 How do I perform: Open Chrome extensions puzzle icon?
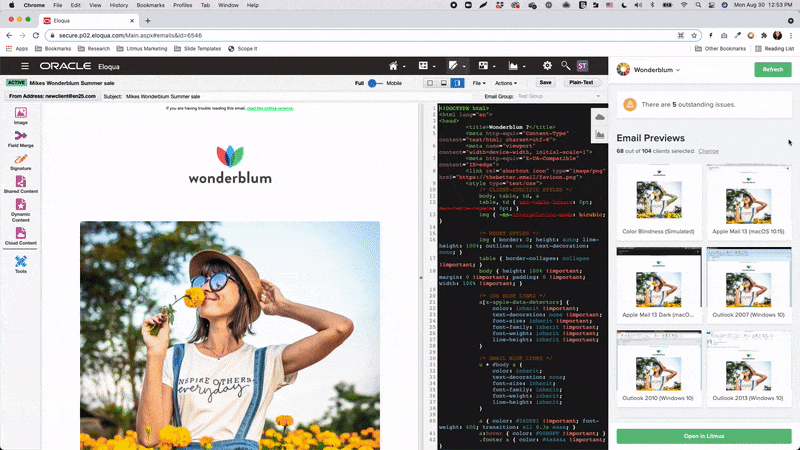[x=764, y=35]
